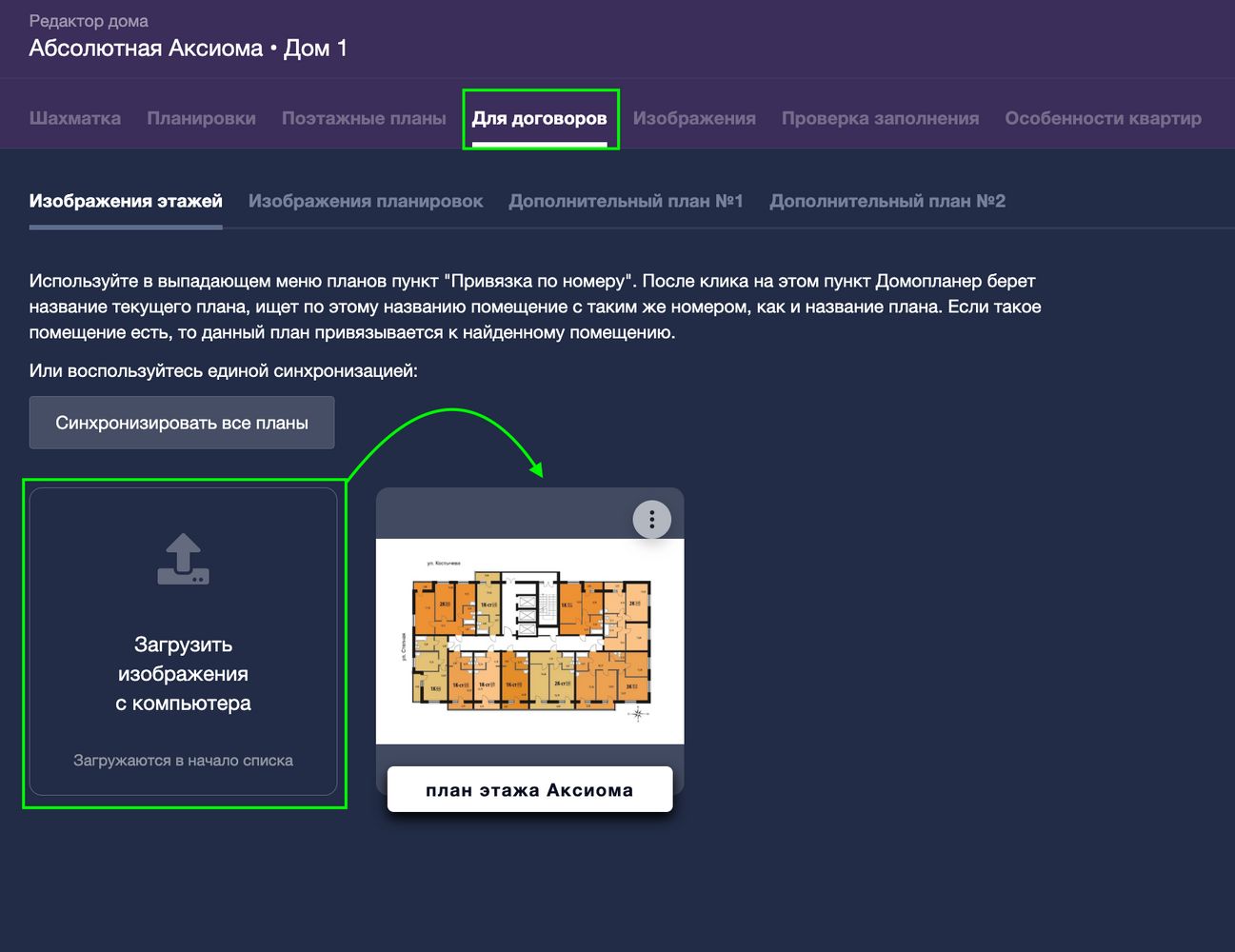Click the Абсолютная Аксиома • Дом 1 title
The height and width of the screenshot is (952, 1235).
189,49
